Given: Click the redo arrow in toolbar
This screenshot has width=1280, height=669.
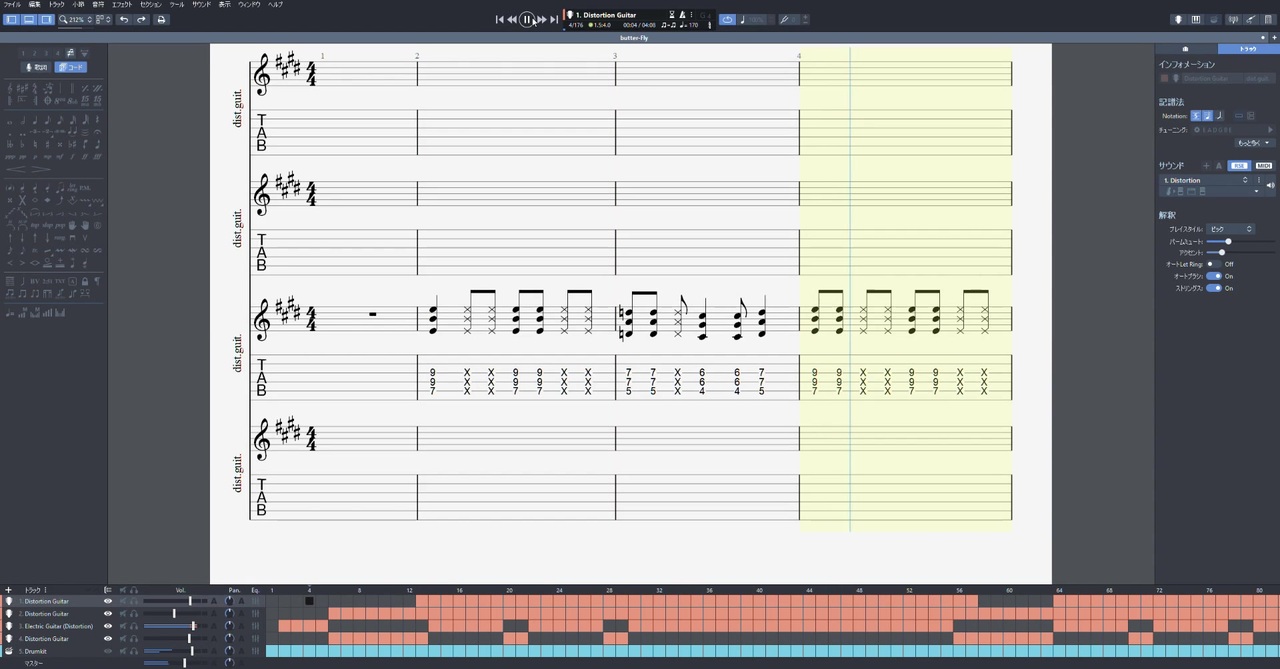Looking at the screenshot, I should [141, 20].
